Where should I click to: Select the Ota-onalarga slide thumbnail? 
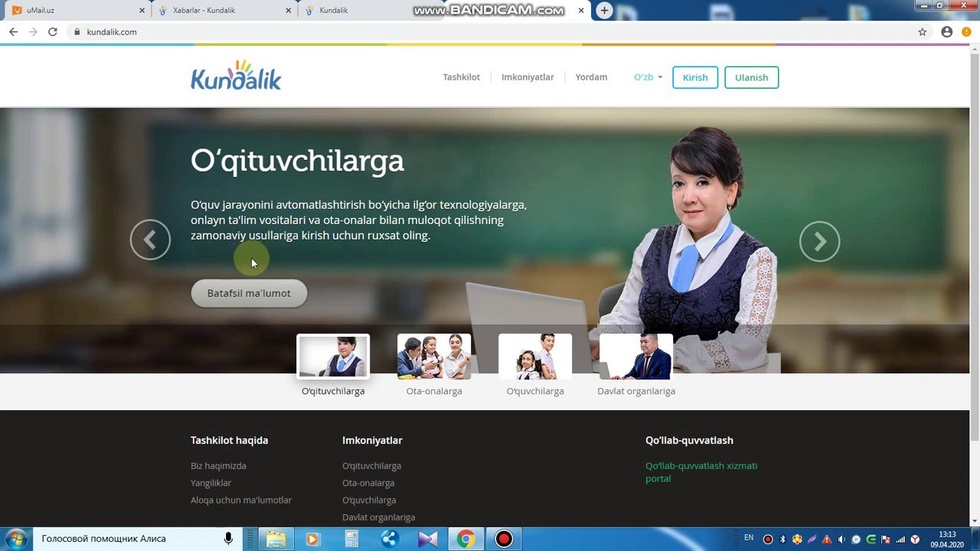434,357
